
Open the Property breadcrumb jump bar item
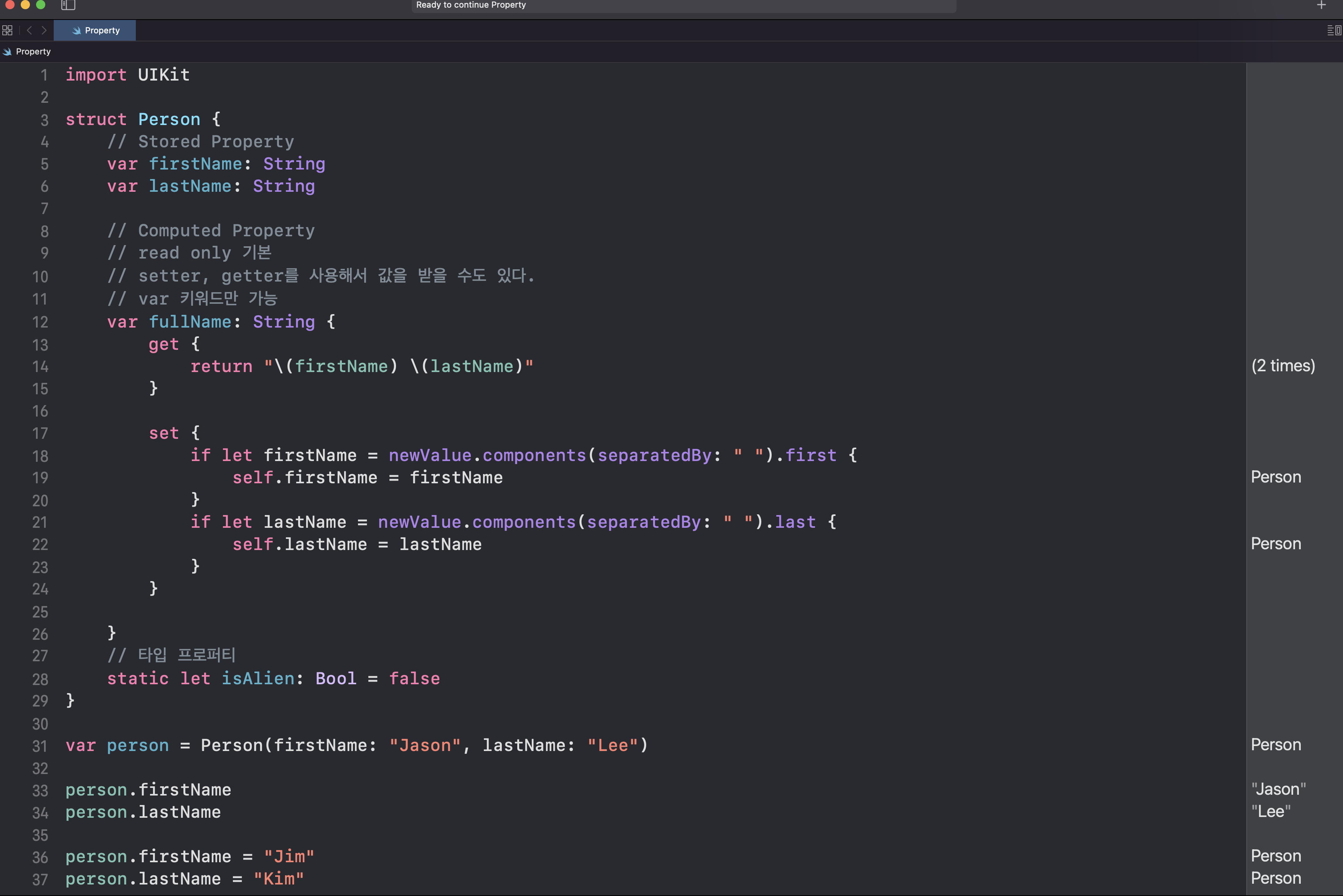coord(33,51)
